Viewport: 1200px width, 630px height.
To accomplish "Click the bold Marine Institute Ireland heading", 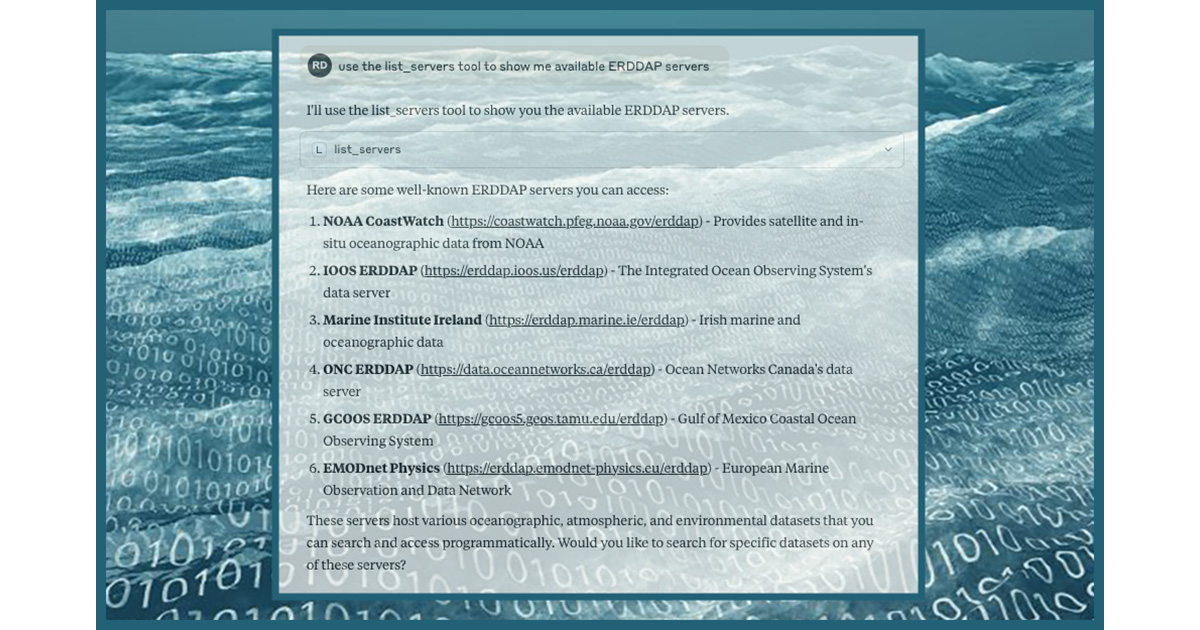I will 402,320.
